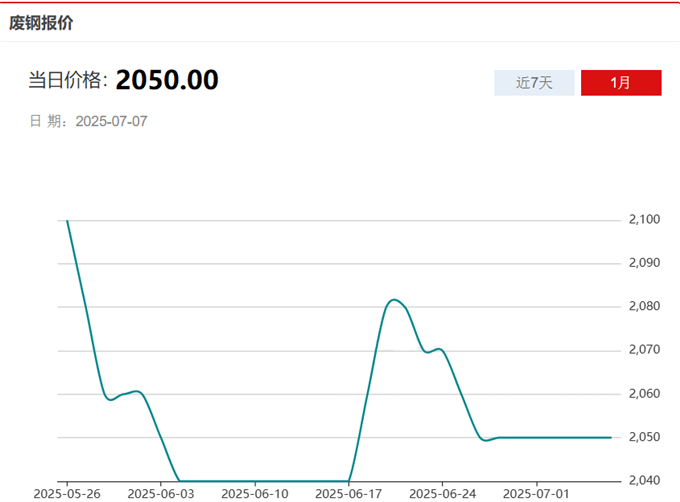Click the 2,090 y-axis label
This screenshot has height=502, width=680.
tap(644, 263)
